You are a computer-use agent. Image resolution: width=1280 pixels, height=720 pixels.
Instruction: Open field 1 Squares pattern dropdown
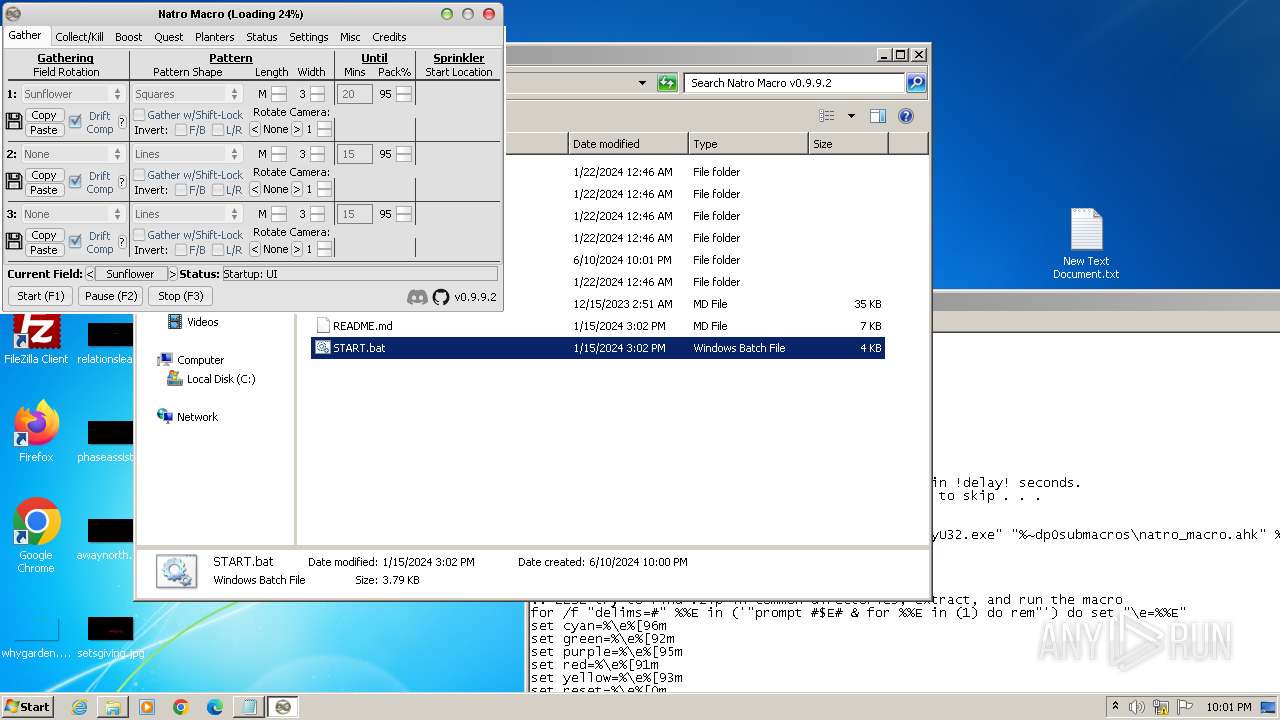[x=187, y=94]
